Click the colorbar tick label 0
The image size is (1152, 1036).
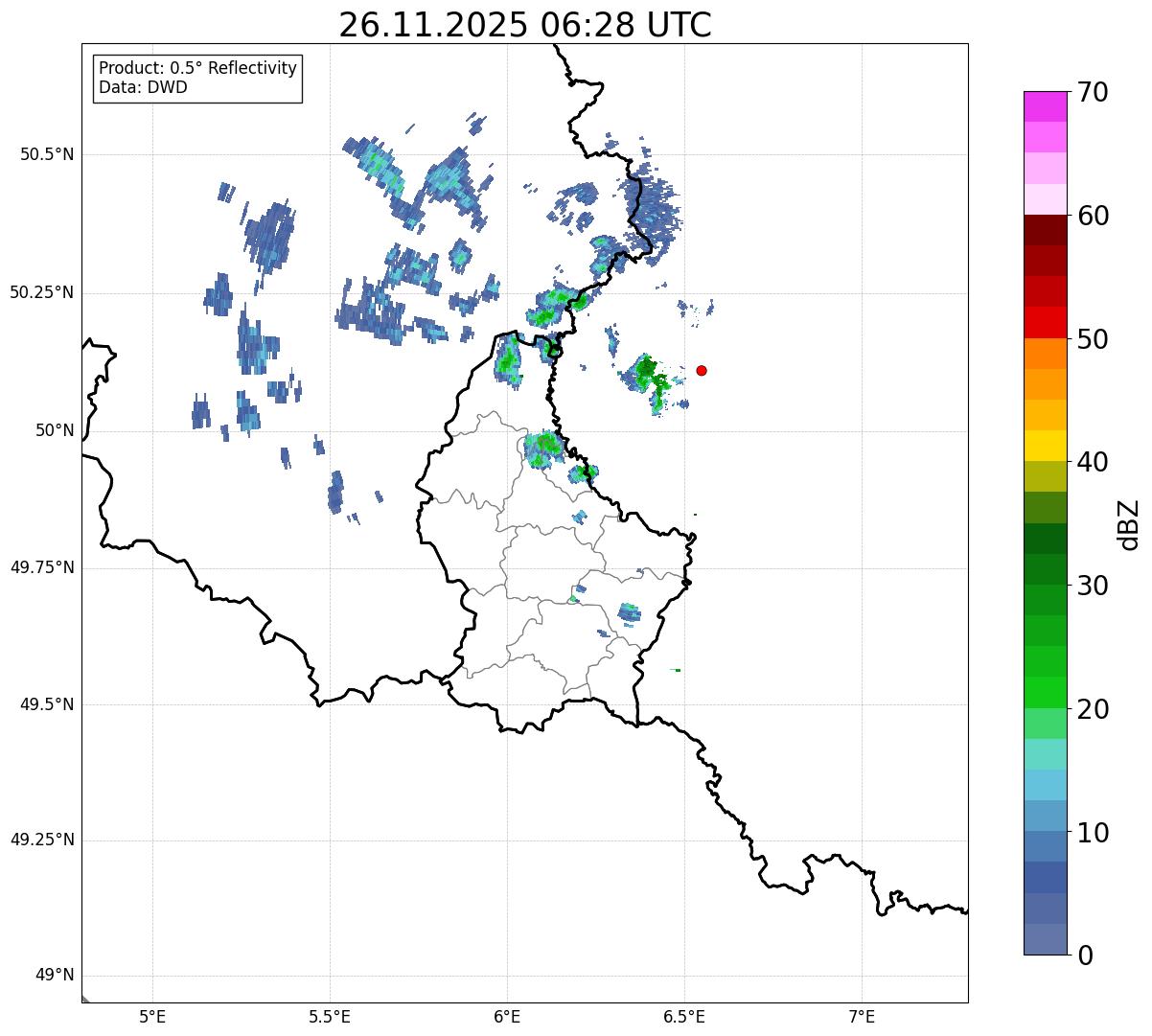(1085, 956)
